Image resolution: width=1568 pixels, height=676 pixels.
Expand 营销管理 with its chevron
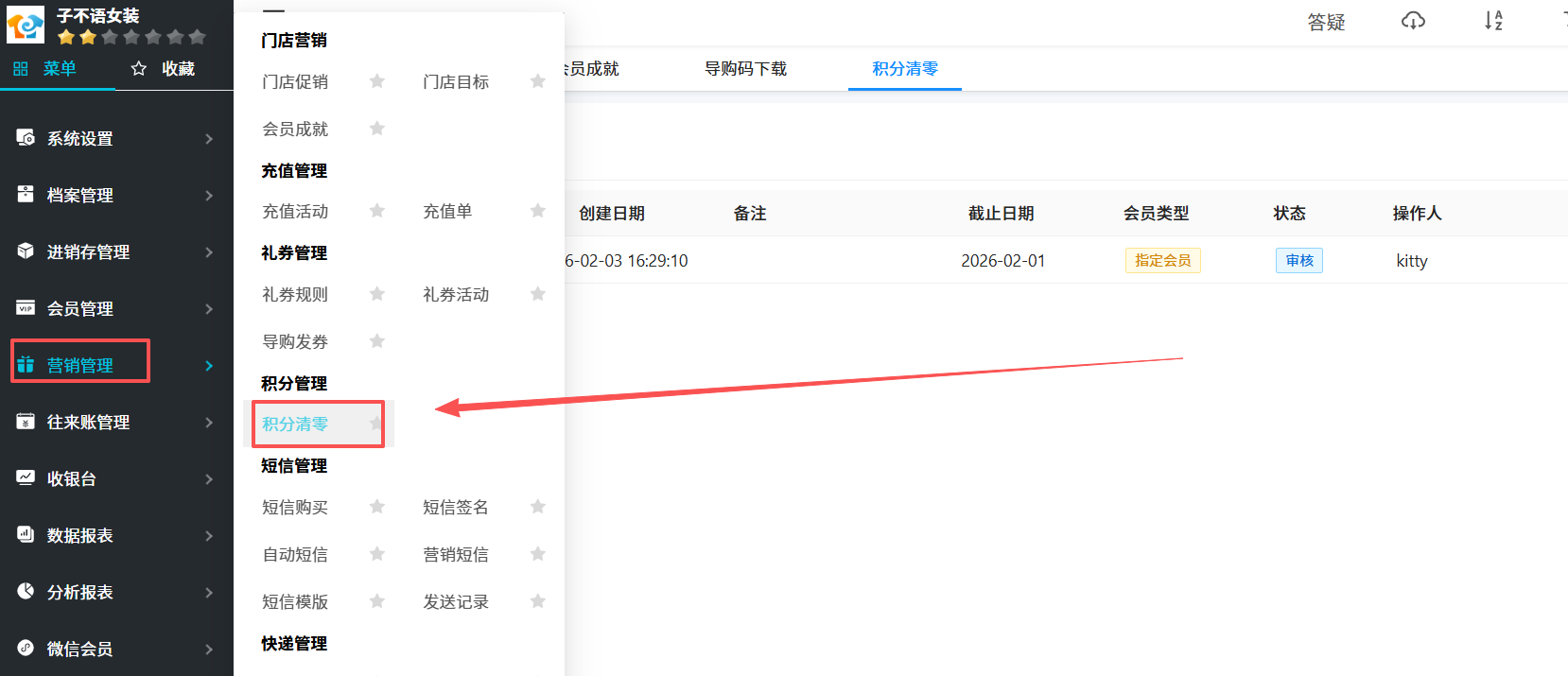[x=209, y=366]
